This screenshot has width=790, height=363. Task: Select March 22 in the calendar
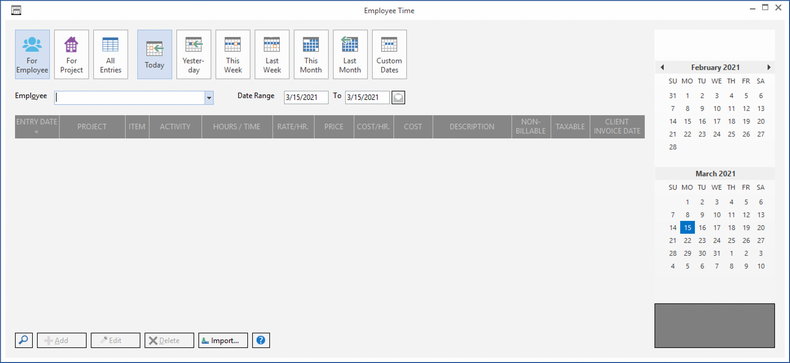point(687,240)
